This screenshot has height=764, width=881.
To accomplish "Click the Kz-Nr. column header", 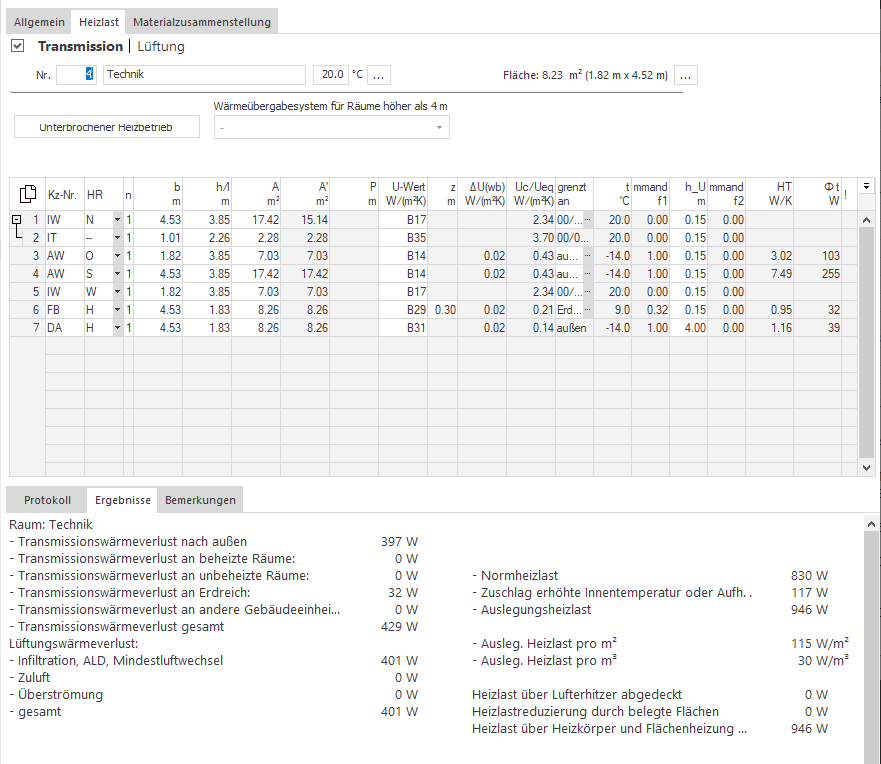I will (65, 194).
